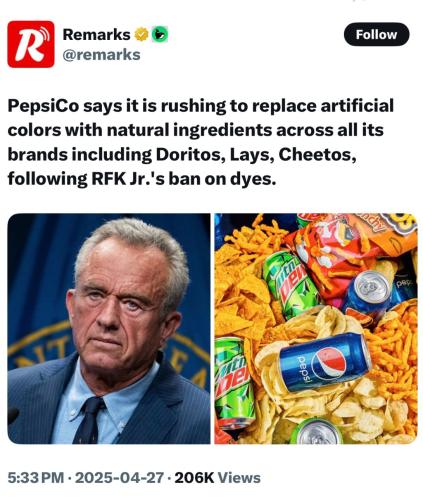The image size is (423, 500).
Task: Open the snacks and soda photo
Action: coord(316,328)
